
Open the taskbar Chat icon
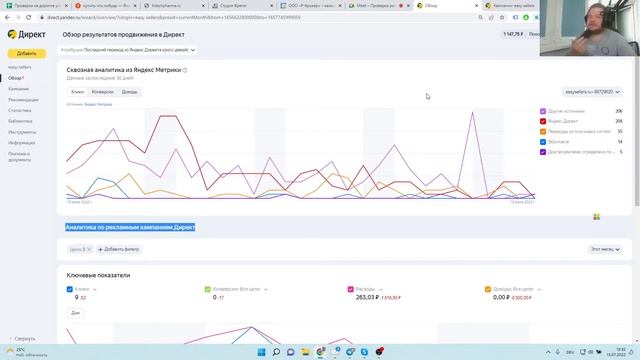click(x=291, y=352)
